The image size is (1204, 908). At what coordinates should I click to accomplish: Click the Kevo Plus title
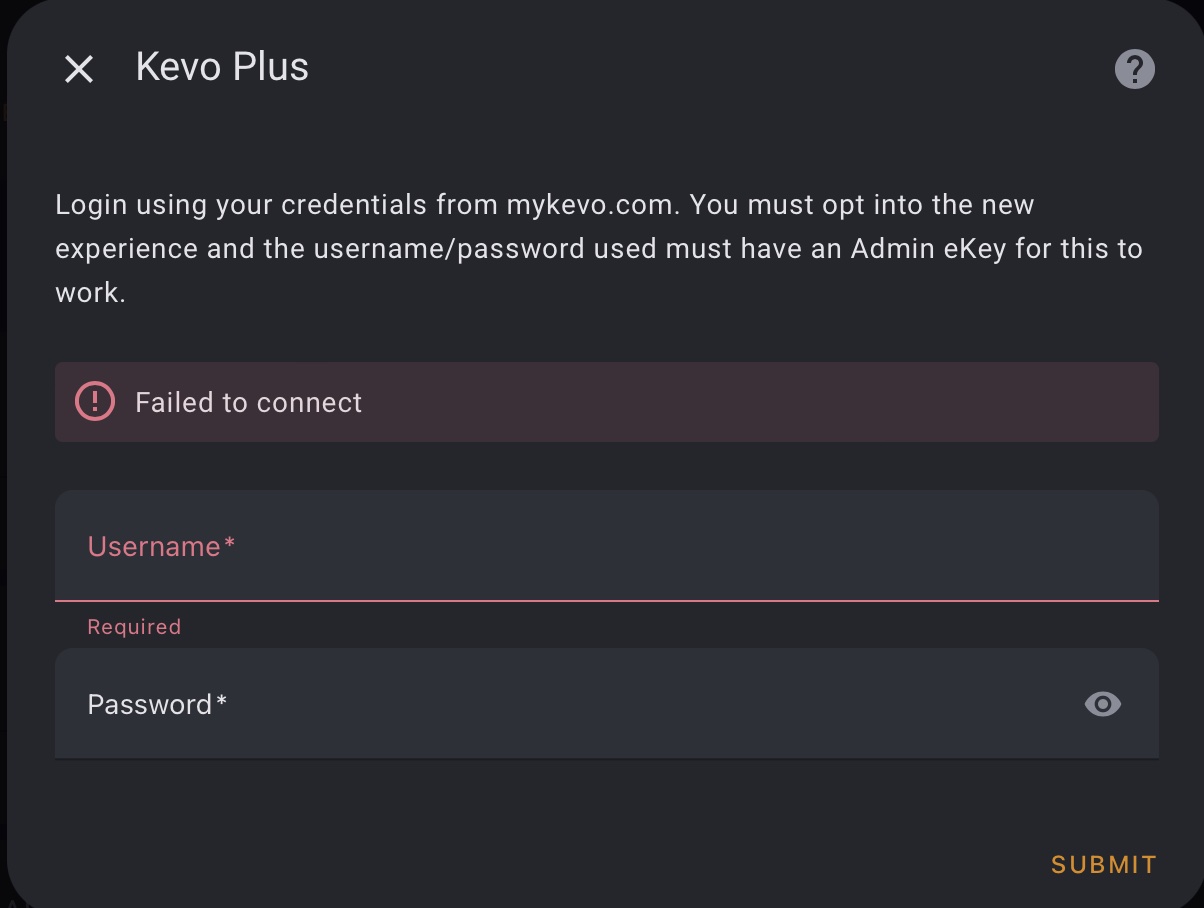(x=221, y=66)
